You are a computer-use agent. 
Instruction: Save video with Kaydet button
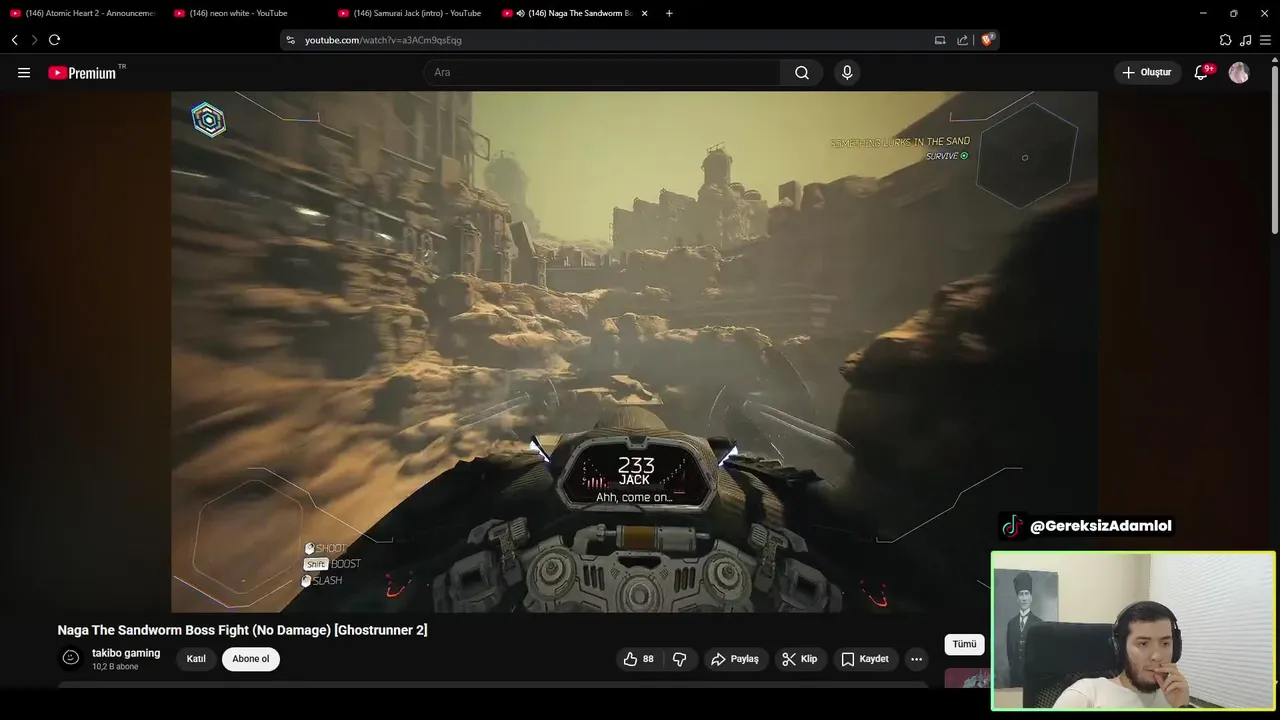tap(865, 659)
